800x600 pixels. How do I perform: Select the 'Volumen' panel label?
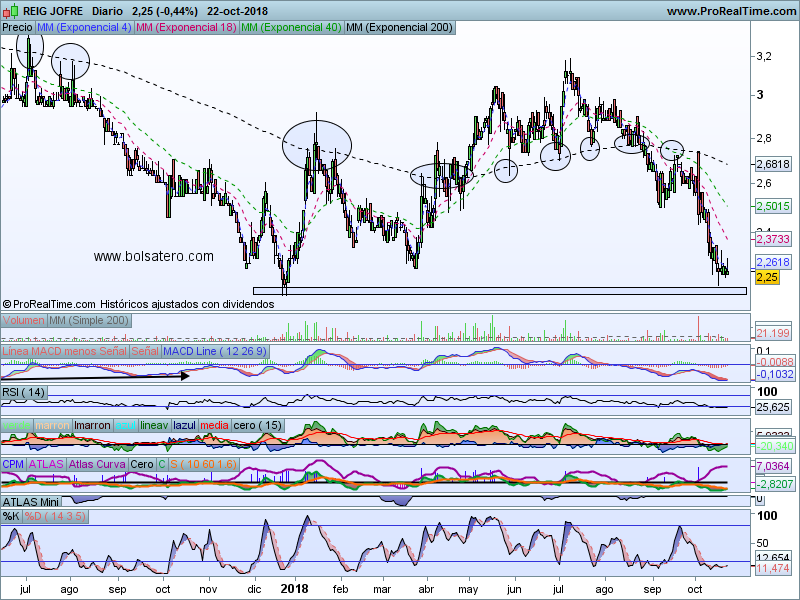[24, 320]
